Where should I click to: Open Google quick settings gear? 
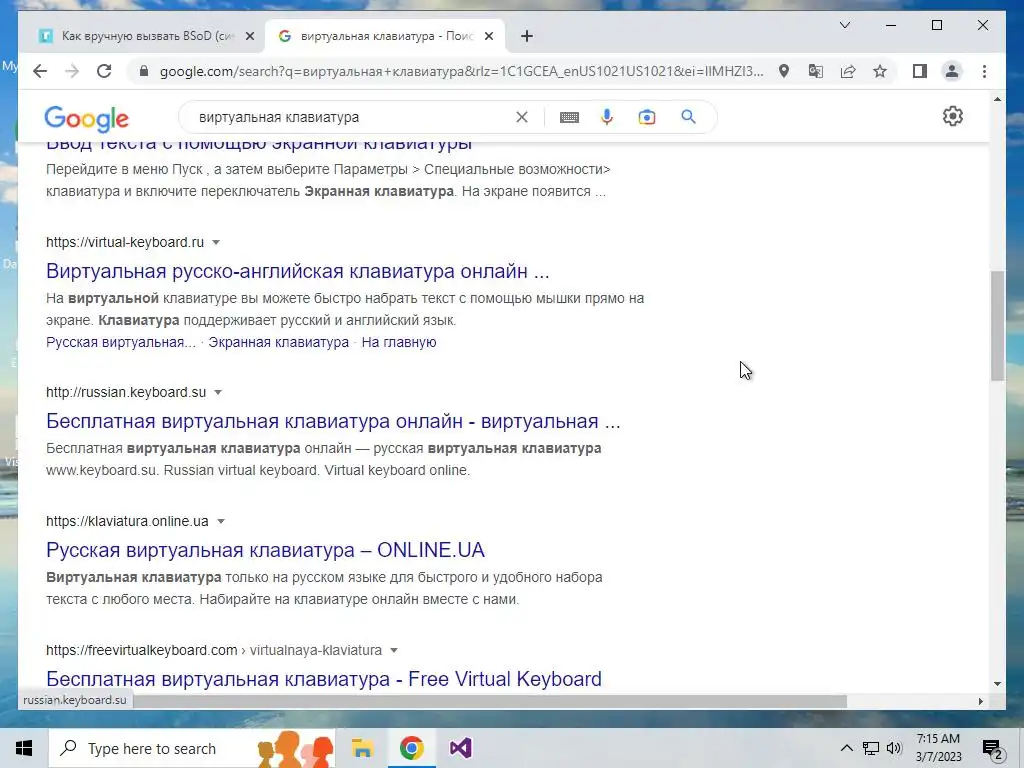tap(953, 116)
